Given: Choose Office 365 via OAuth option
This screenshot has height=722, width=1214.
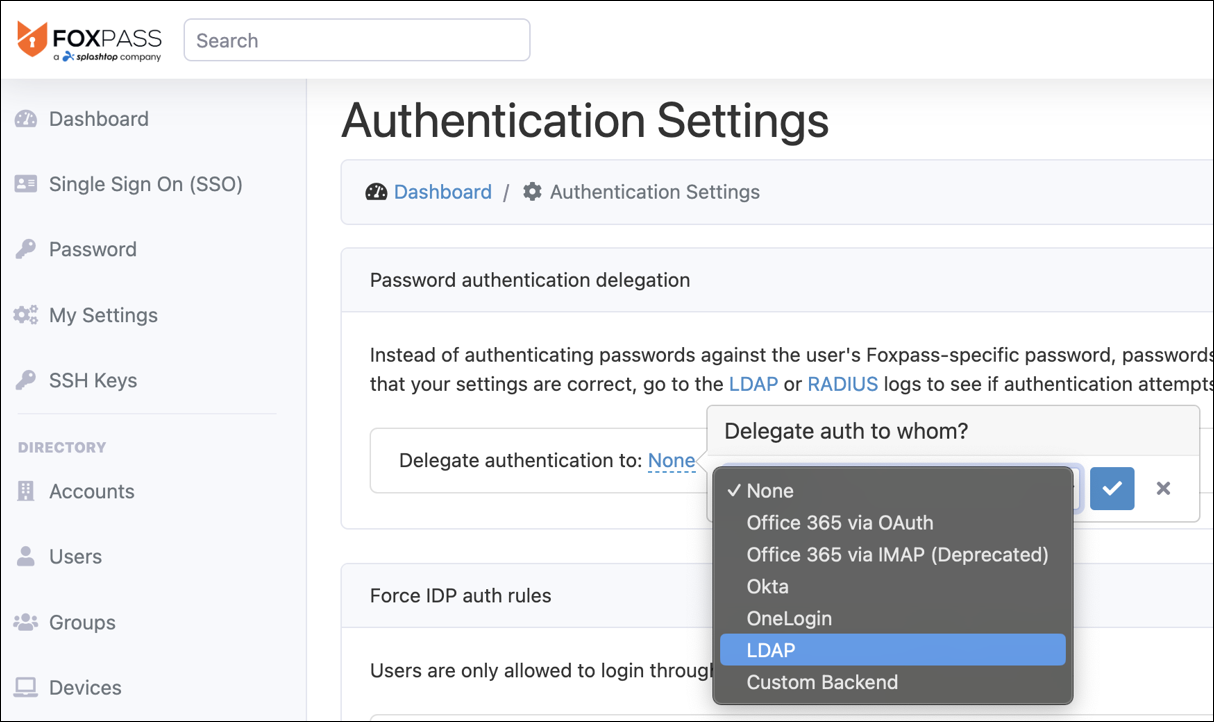Looking at the screenshot, I should (x=892, y=522).
